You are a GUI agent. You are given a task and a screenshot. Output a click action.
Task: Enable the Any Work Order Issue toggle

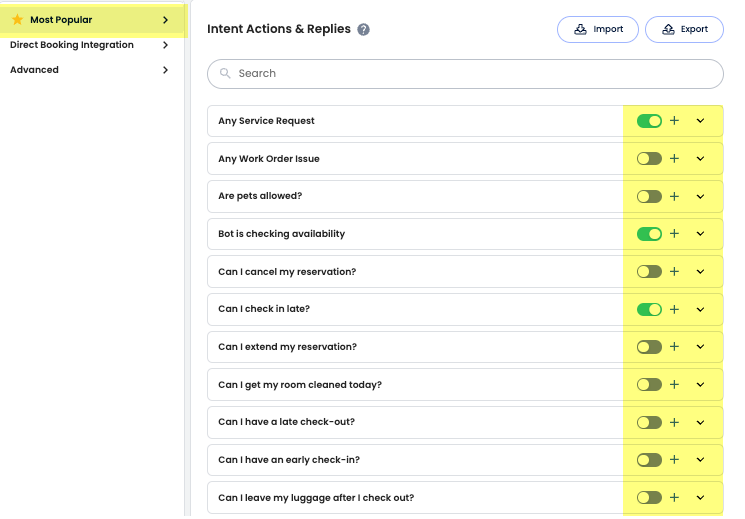[x=649, y=159]
